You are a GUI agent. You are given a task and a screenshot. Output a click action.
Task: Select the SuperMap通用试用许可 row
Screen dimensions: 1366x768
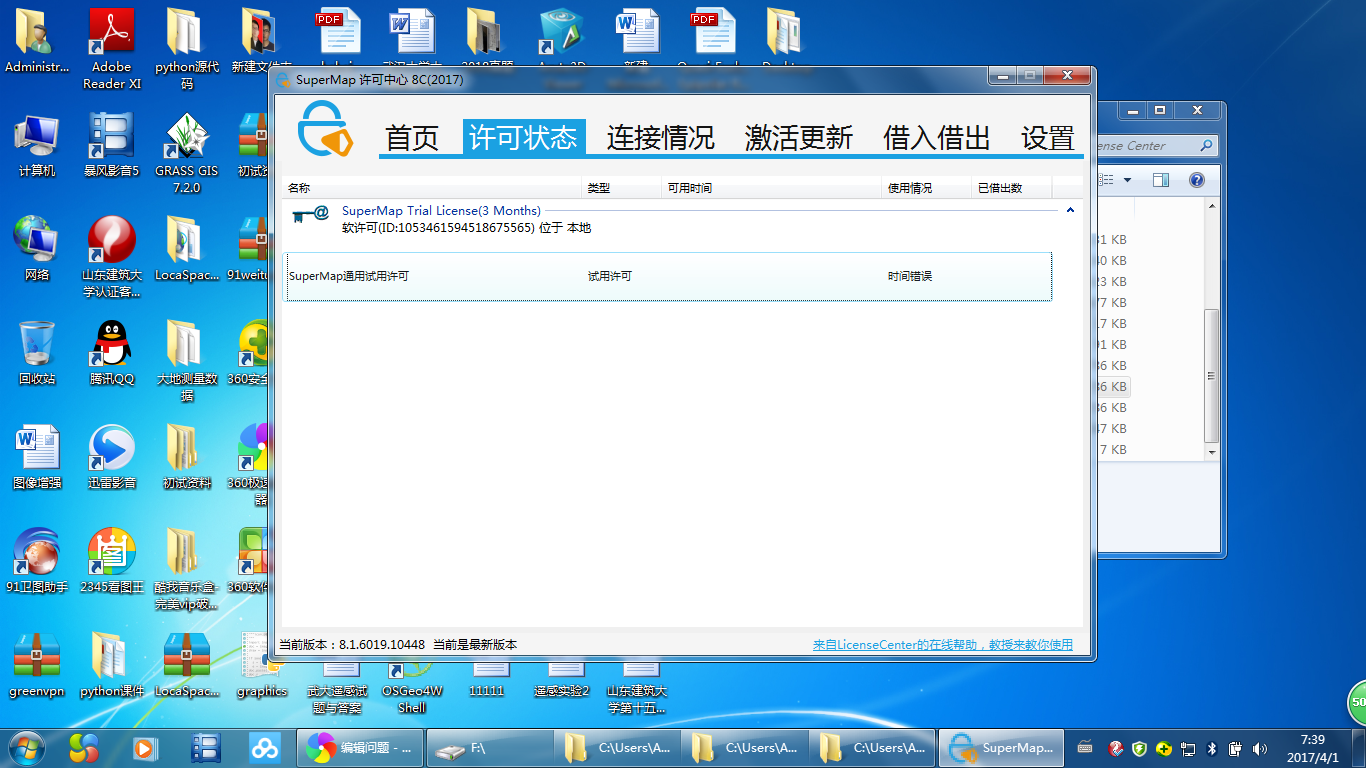(668, 276)
